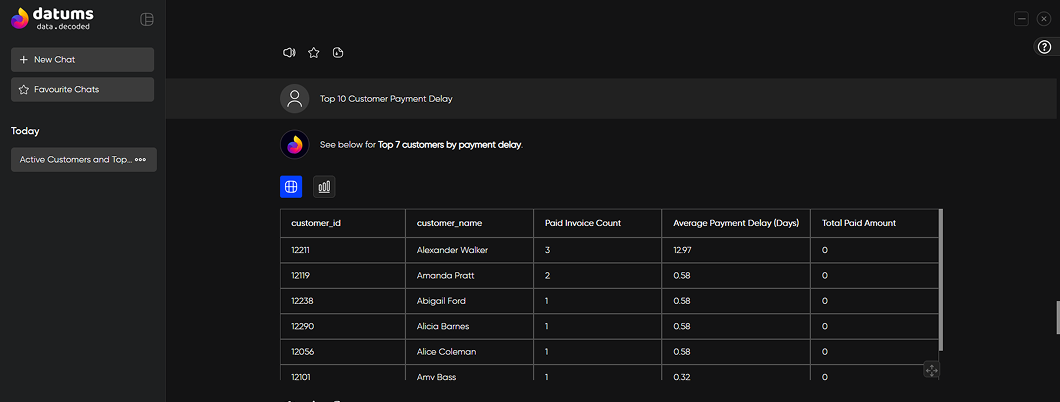Select the 12.97 delay value
This screenshot has height=402, width=1060.
pyautogui.click(x=736, y=250)
